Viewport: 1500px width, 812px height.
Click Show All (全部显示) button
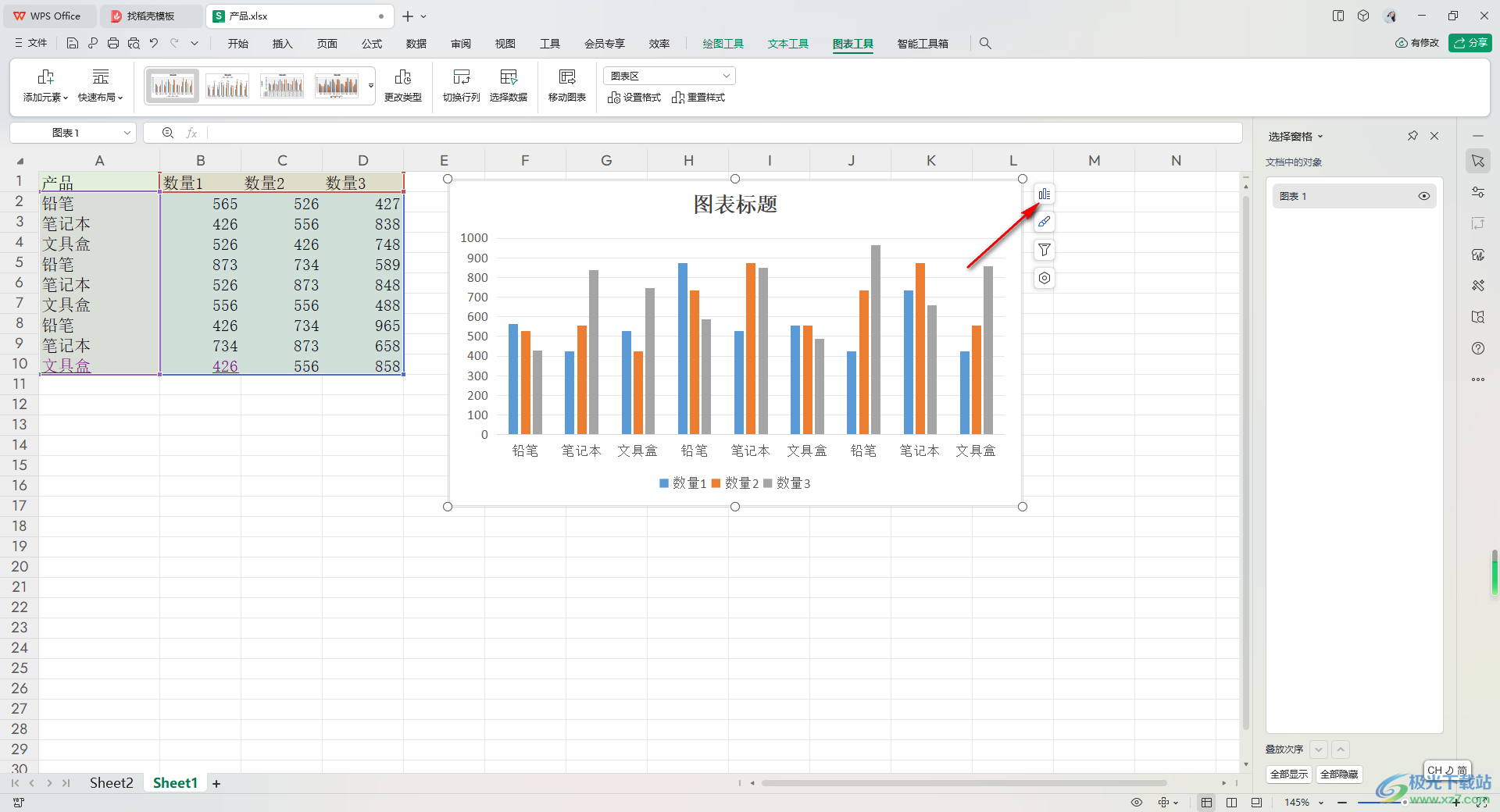(1289, 775)
